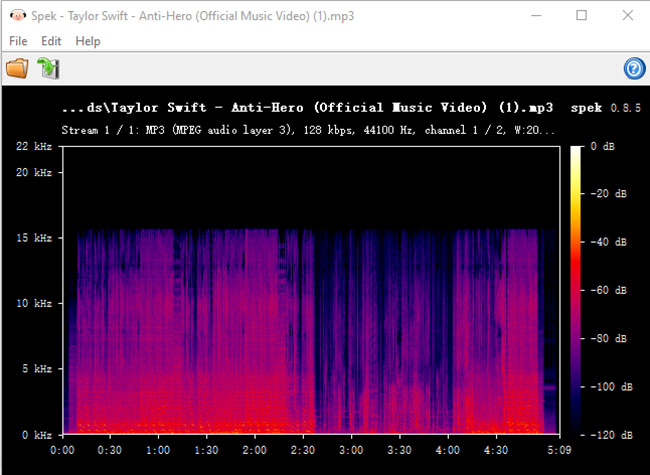
Task: Click the 0:00 time axis label
Action: tap(62, 450)
